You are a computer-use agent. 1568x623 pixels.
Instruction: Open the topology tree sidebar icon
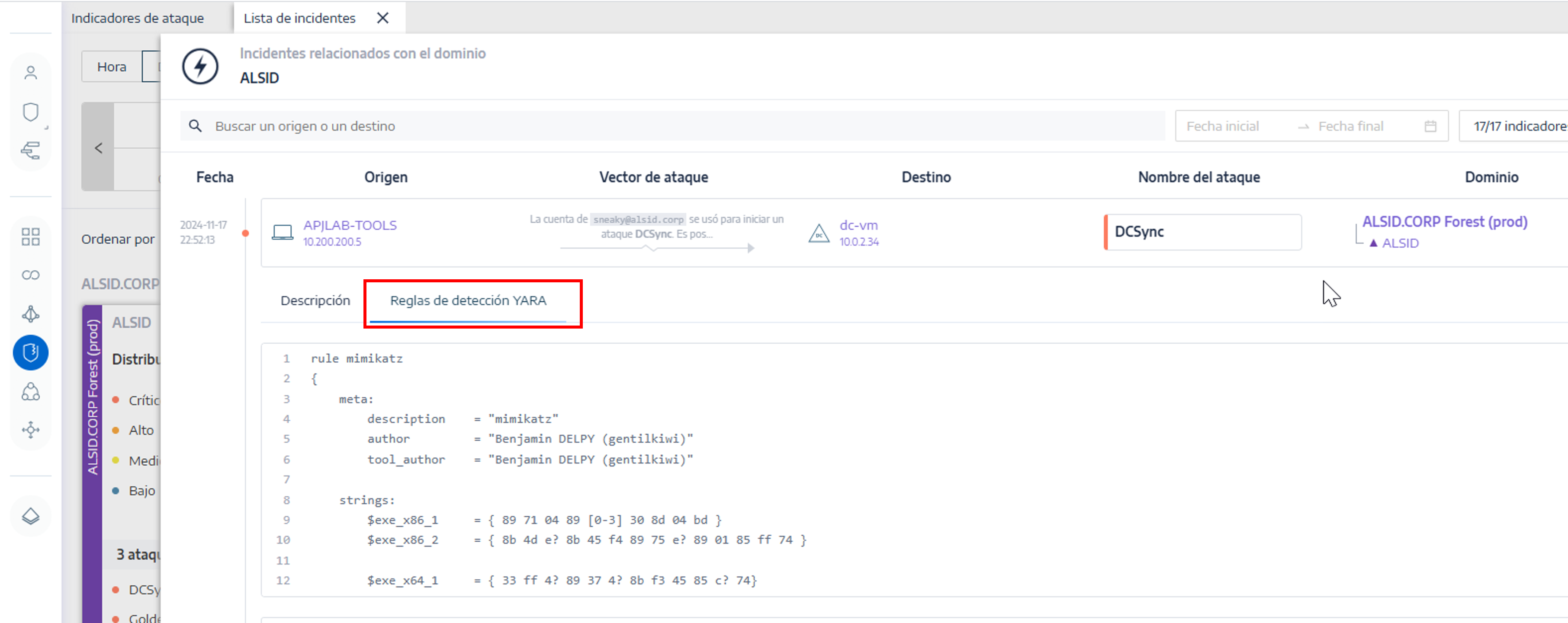[30, 150]
